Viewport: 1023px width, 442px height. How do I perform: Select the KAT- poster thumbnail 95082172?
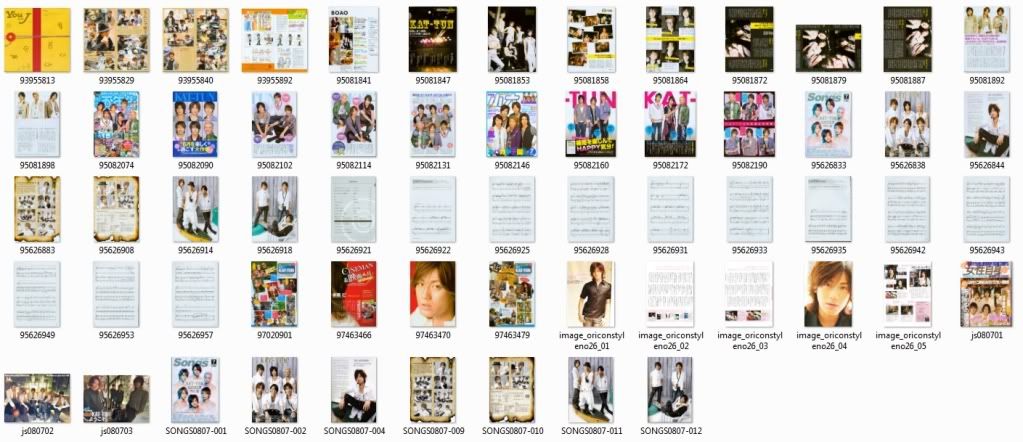coord(670,124)
